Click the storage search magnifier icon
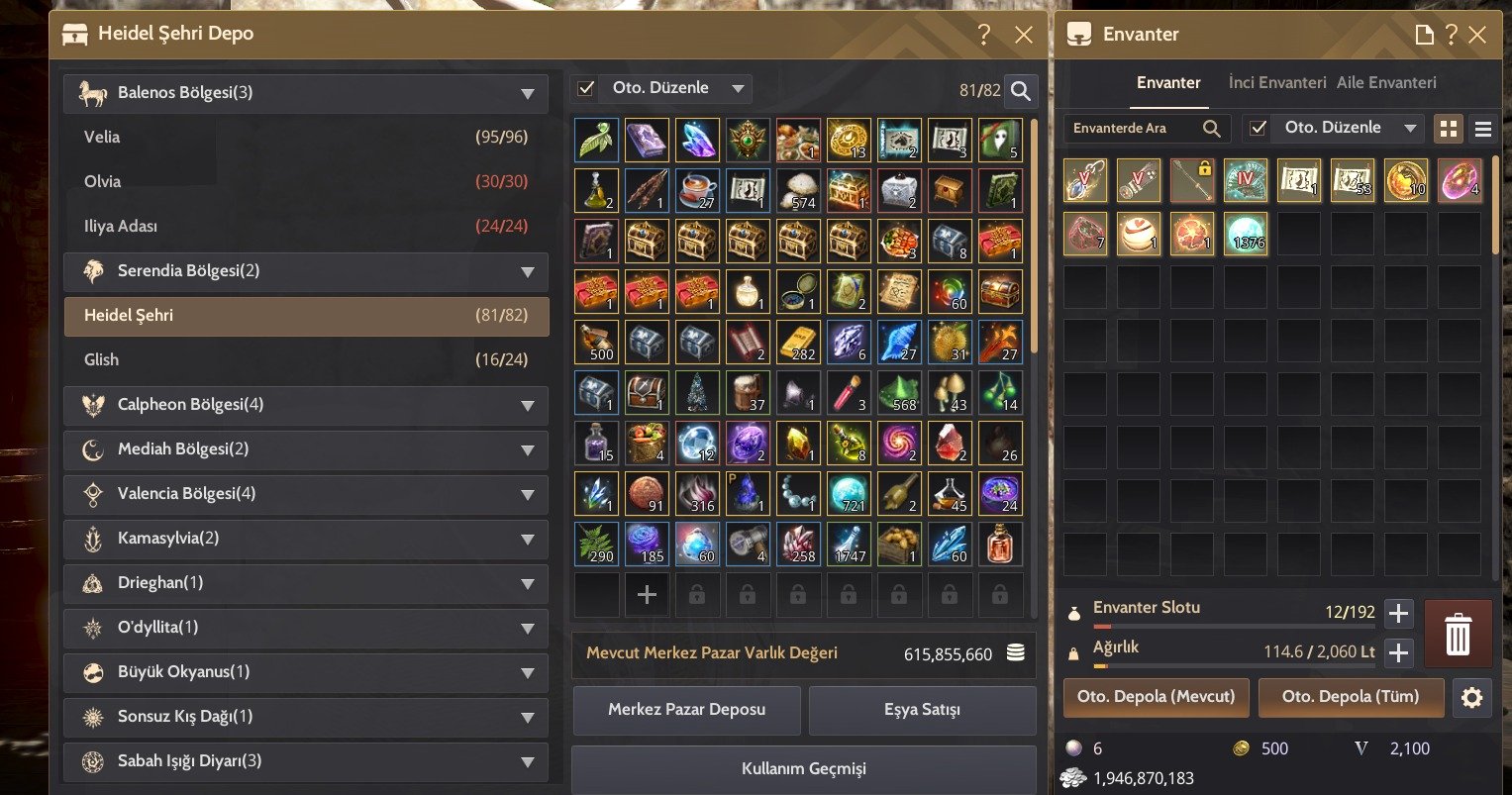This screenshot has width=1512, height=795. click(x=1020, y=91)
